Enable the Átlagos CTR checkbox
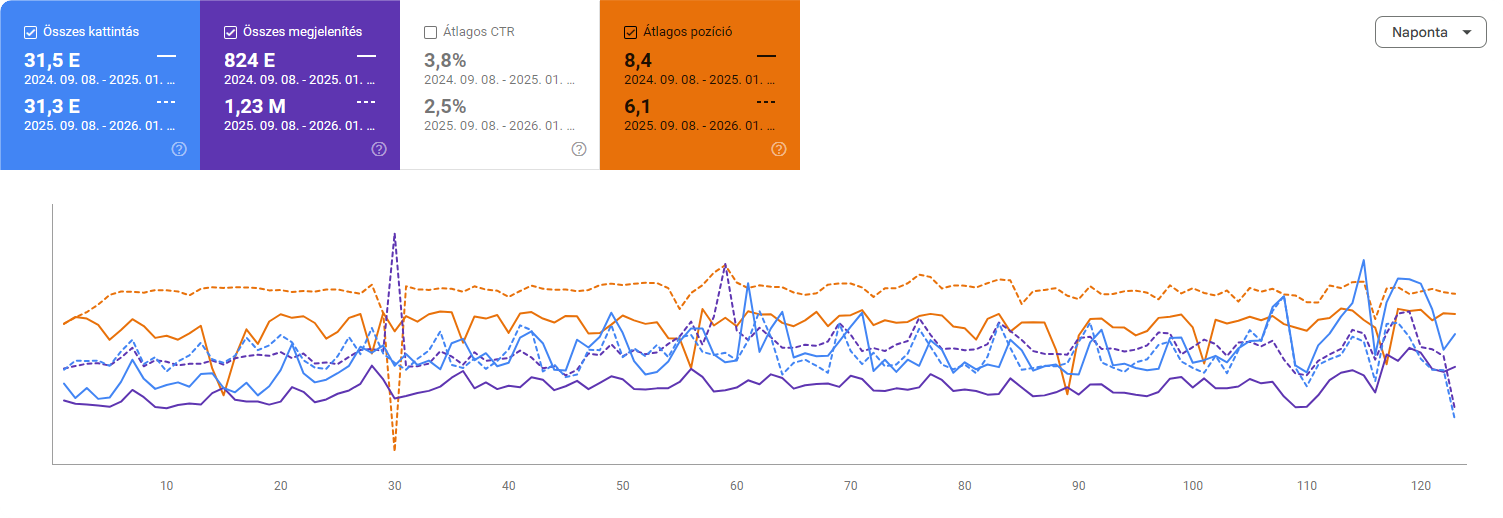Viewport: 1503px width, 518px height. pyautogui.click(x=431, y=32)
